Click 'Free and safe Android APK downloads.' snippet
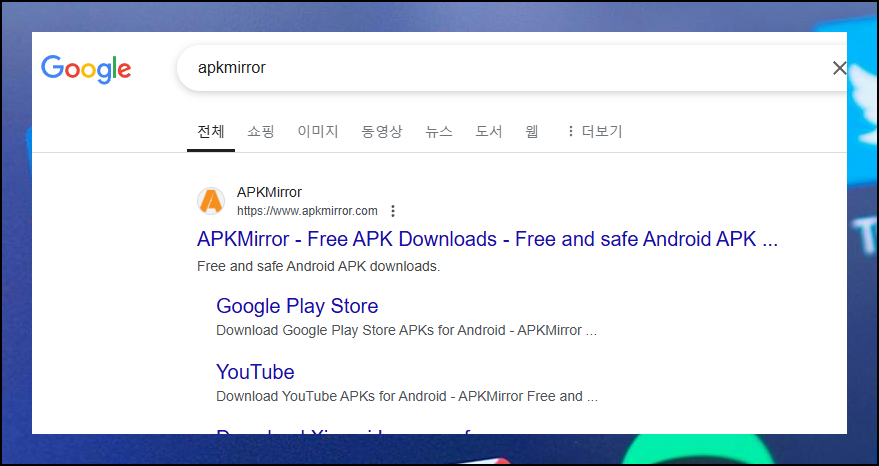 [x=318, y=266]
